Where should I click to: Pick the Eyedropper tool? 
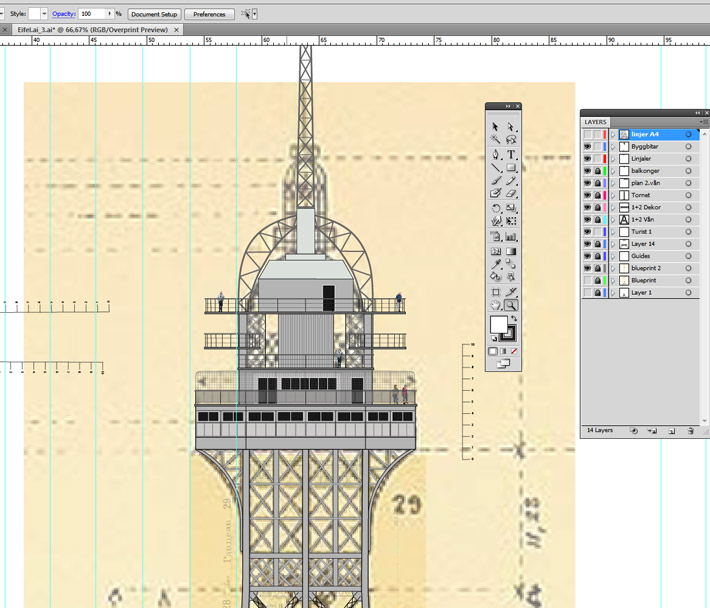(x=496, y=264)
